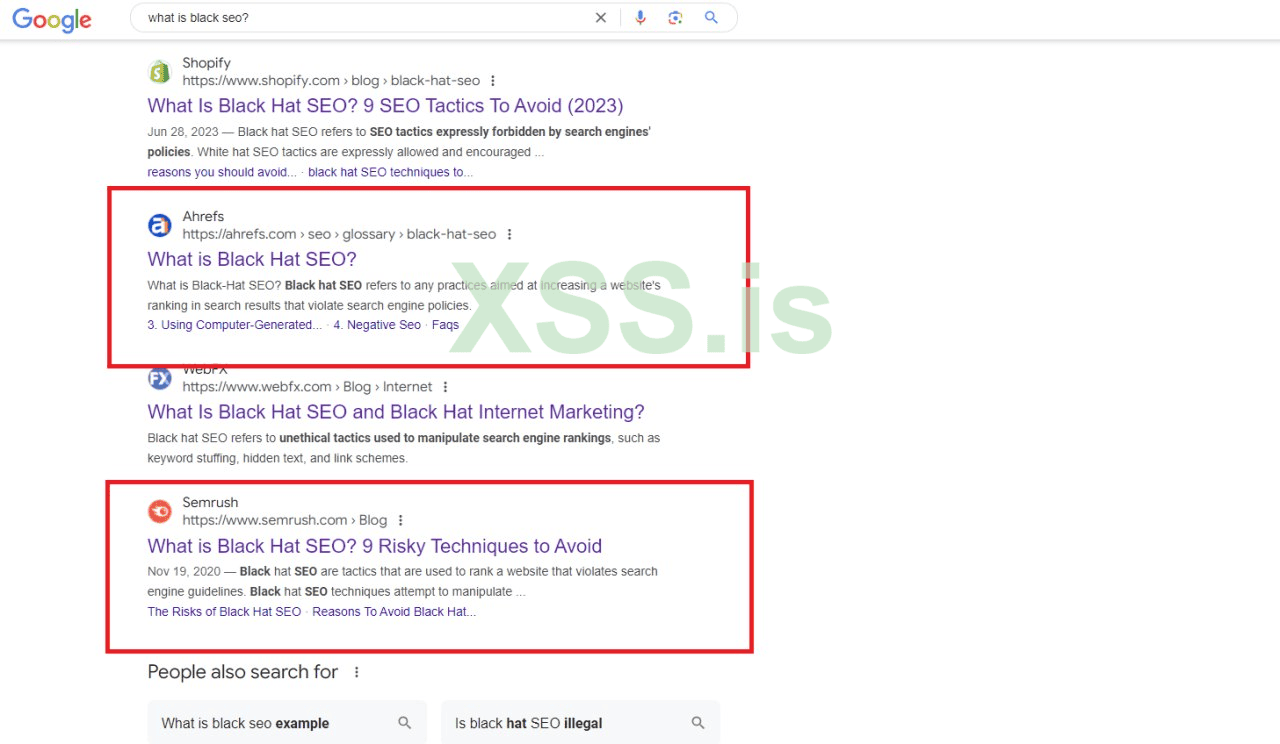This screenshot has width=1280, height=744.
Task: Clear the search query with X icon
Action: point(600,18)
